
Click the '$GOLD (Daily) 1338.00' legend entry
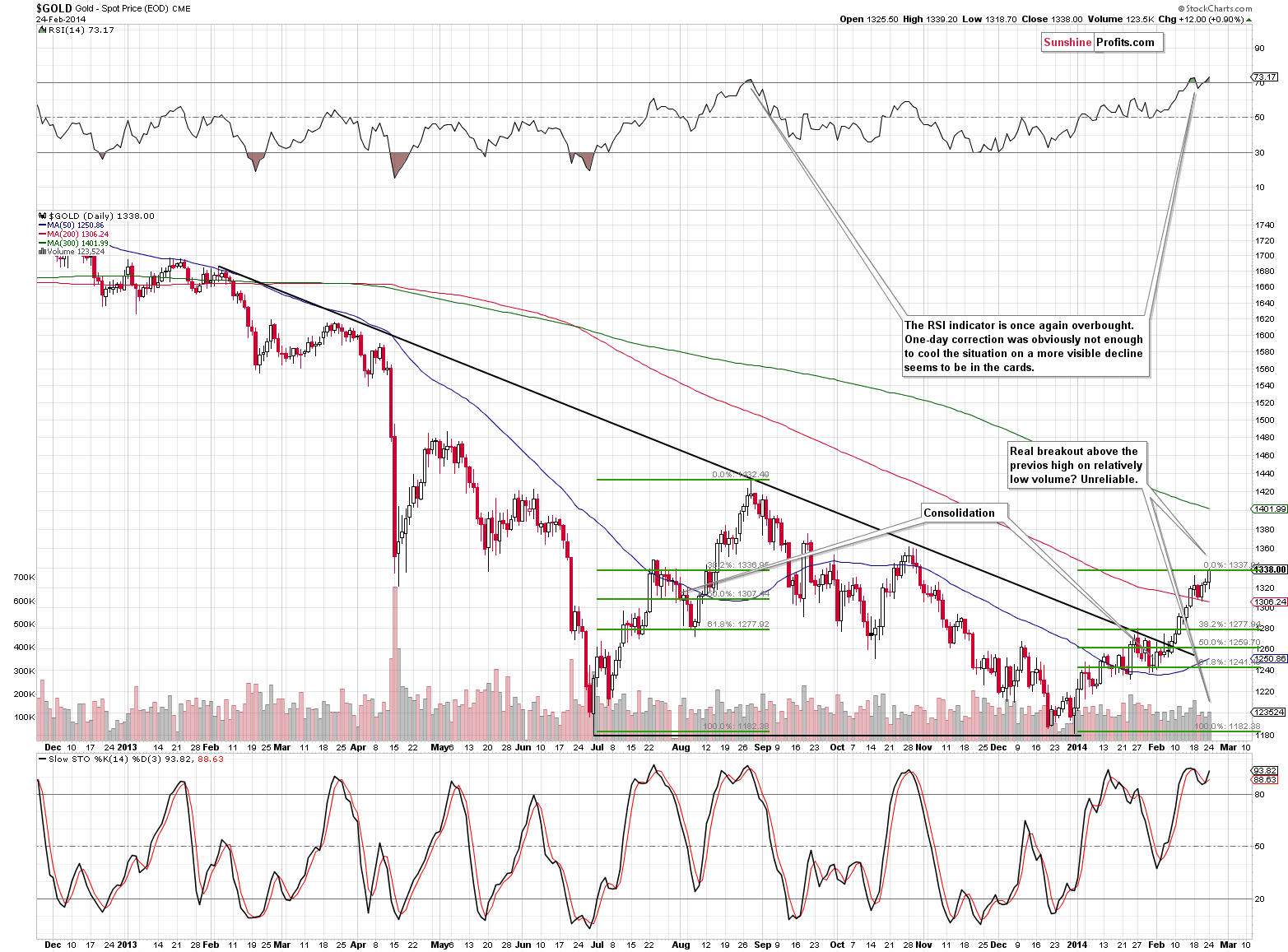[101, 216]
